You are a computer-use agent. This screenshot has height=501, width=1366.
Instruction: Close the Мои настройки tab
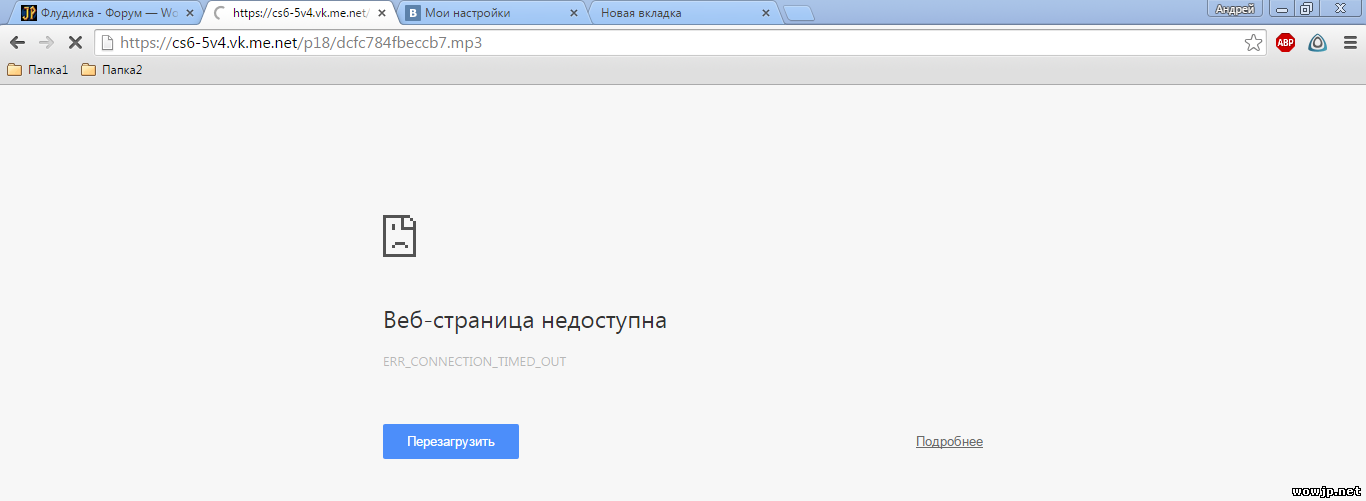pos(573,13)
